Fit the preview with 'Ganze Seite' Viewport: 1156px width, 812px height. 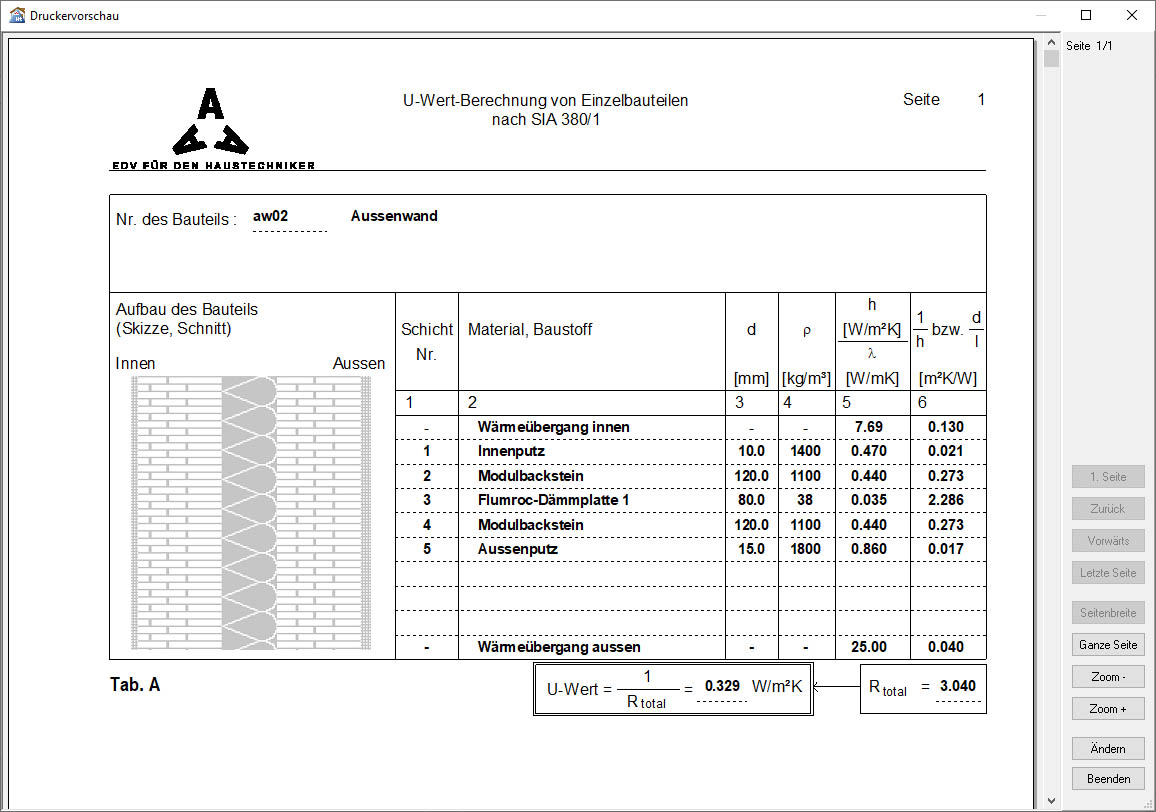pyautogui.click(x=1108, y=645)
